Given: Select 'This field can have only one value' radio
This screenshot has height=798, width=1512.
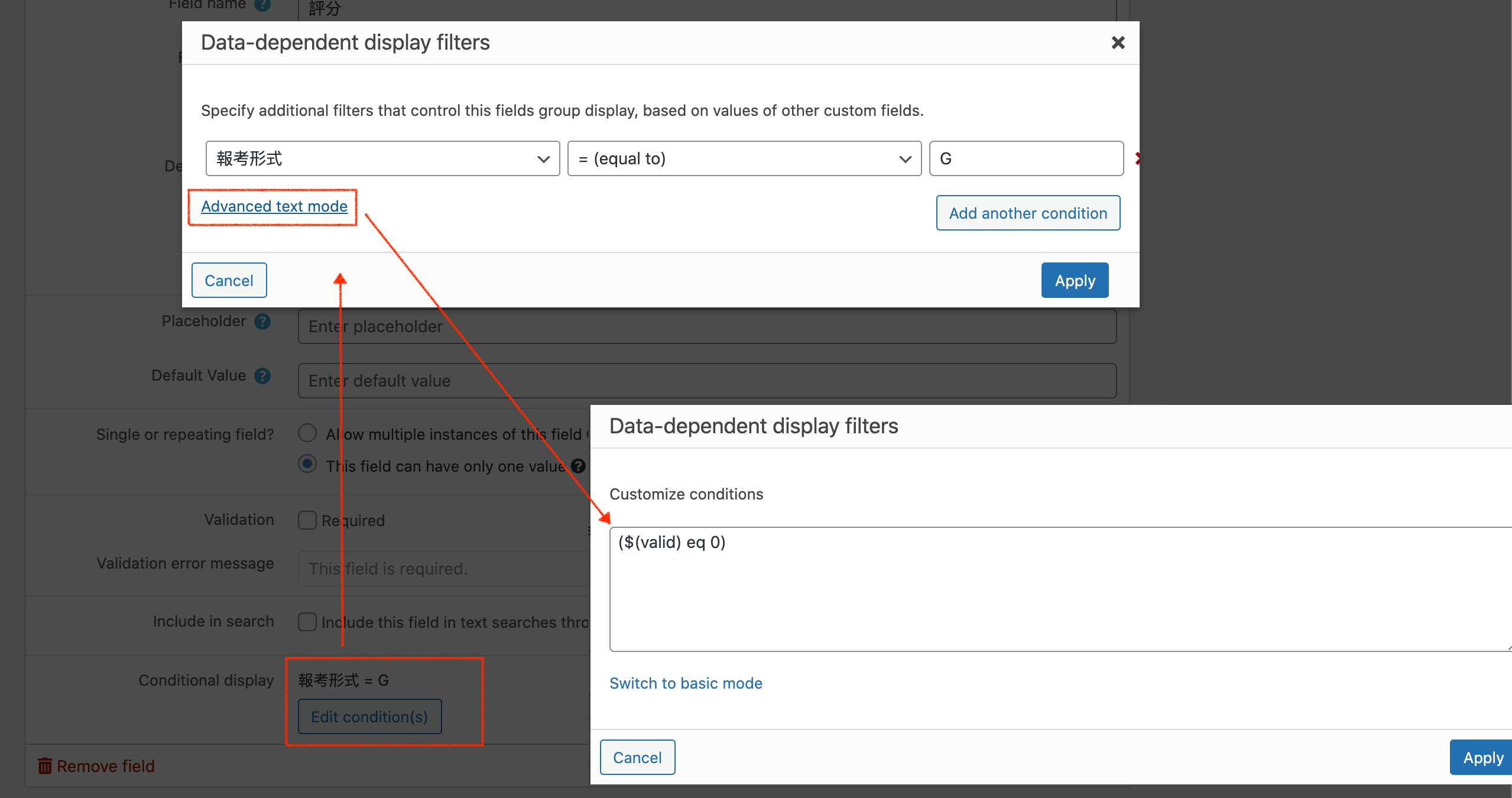Looking at the screenshot, I should coord(307,463).
